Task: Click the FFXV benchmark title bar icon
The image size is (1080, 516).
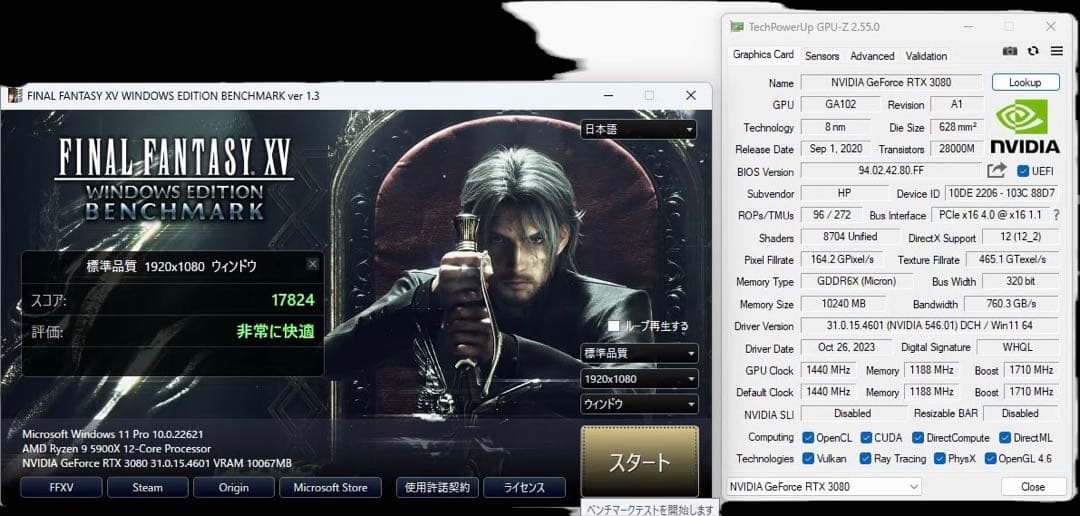Action: pyautogui.click(x=15, y=96)
